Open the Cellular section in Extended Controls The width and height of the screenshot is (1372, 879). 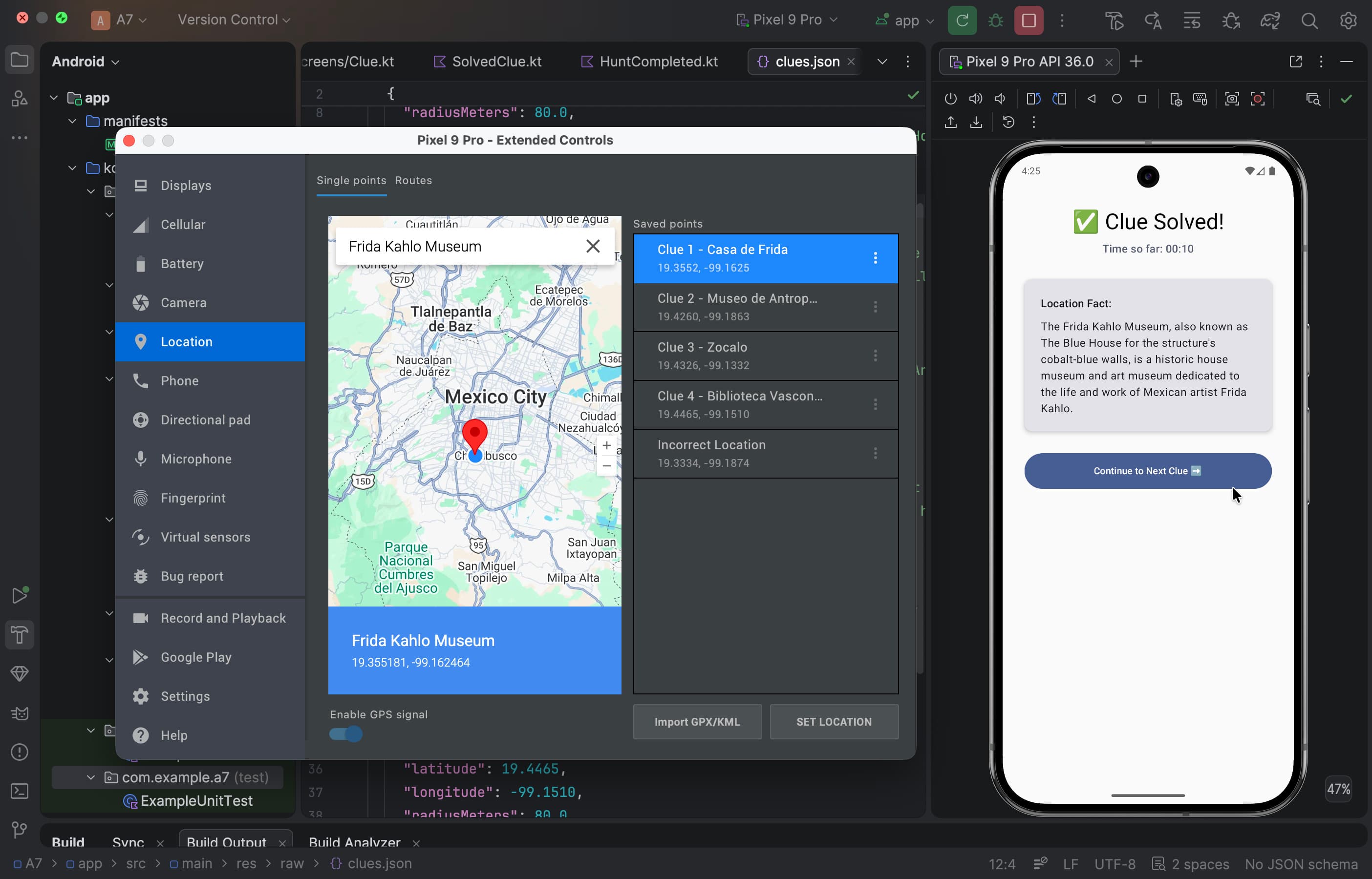pyautogui.click(x=210, y=225)
